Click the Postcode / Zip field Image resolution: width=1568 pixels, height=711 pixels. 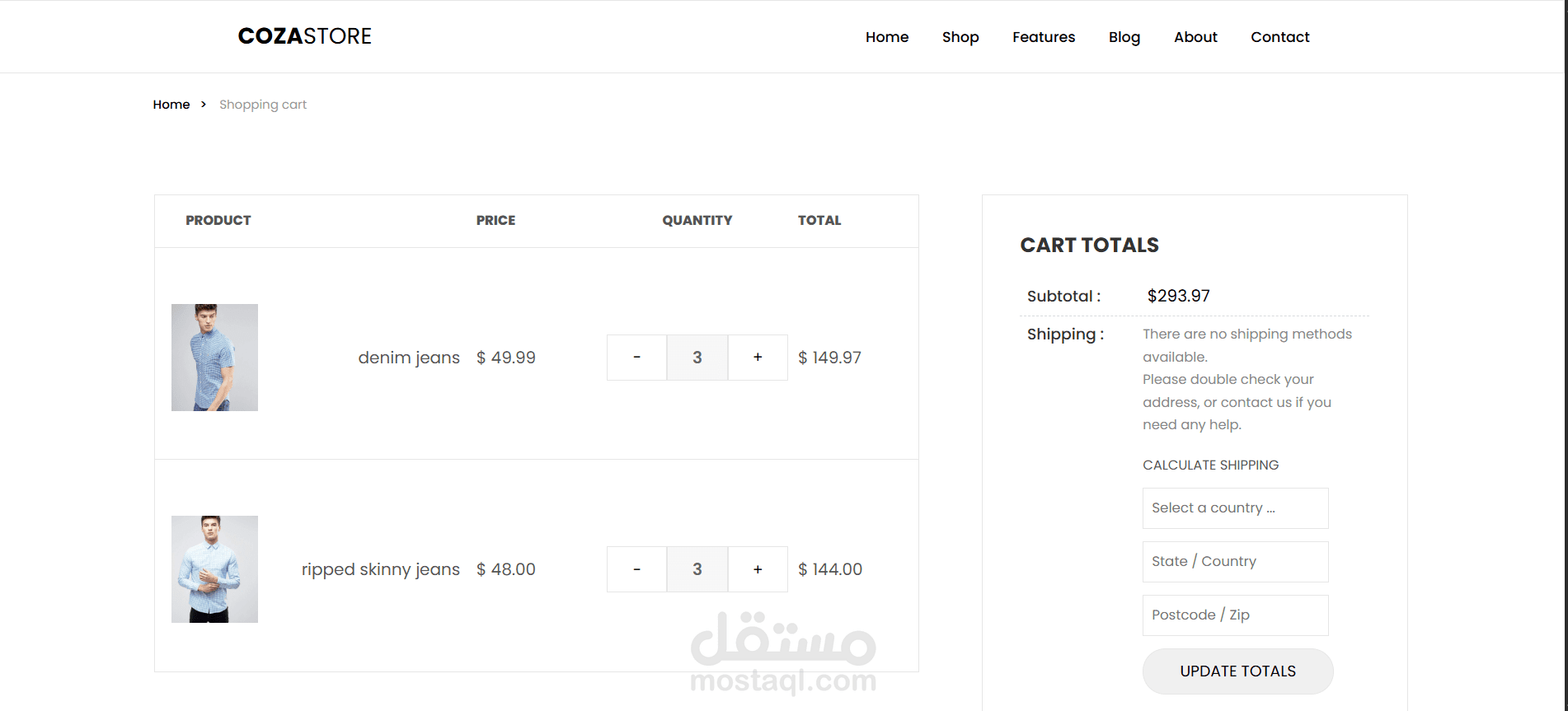1235,615
